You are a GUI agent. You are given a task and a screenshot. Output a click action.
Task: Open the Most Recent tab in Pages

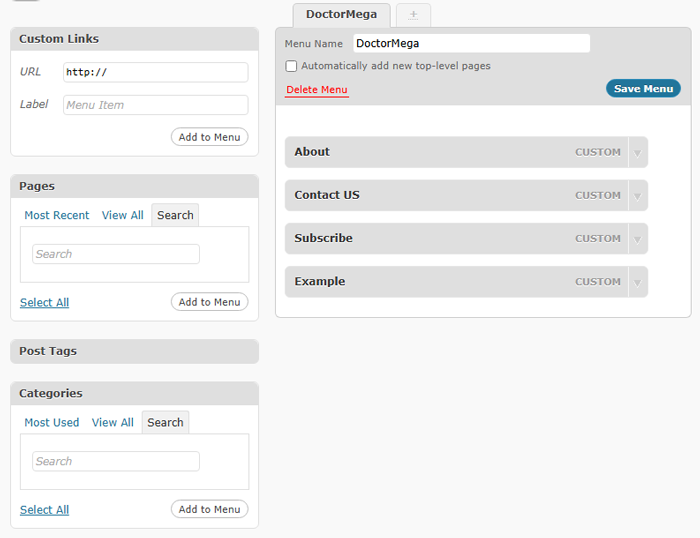[57, 215]
